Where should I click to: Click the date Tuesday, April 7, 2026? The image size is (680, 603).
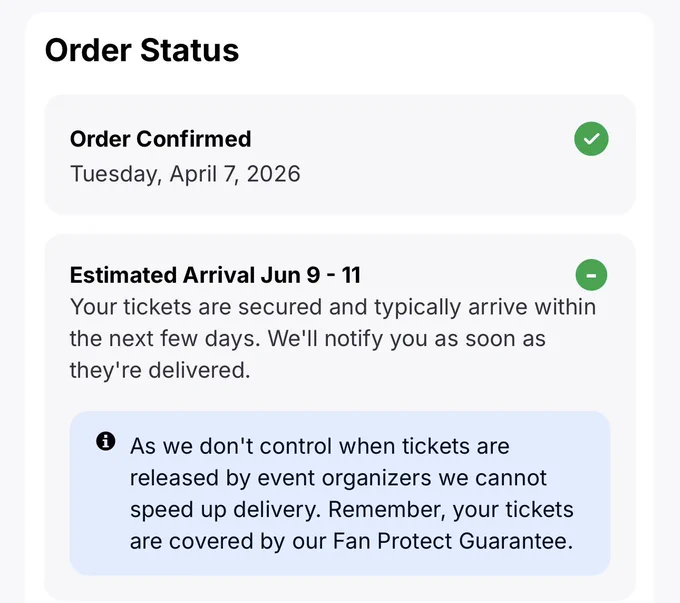185,174
